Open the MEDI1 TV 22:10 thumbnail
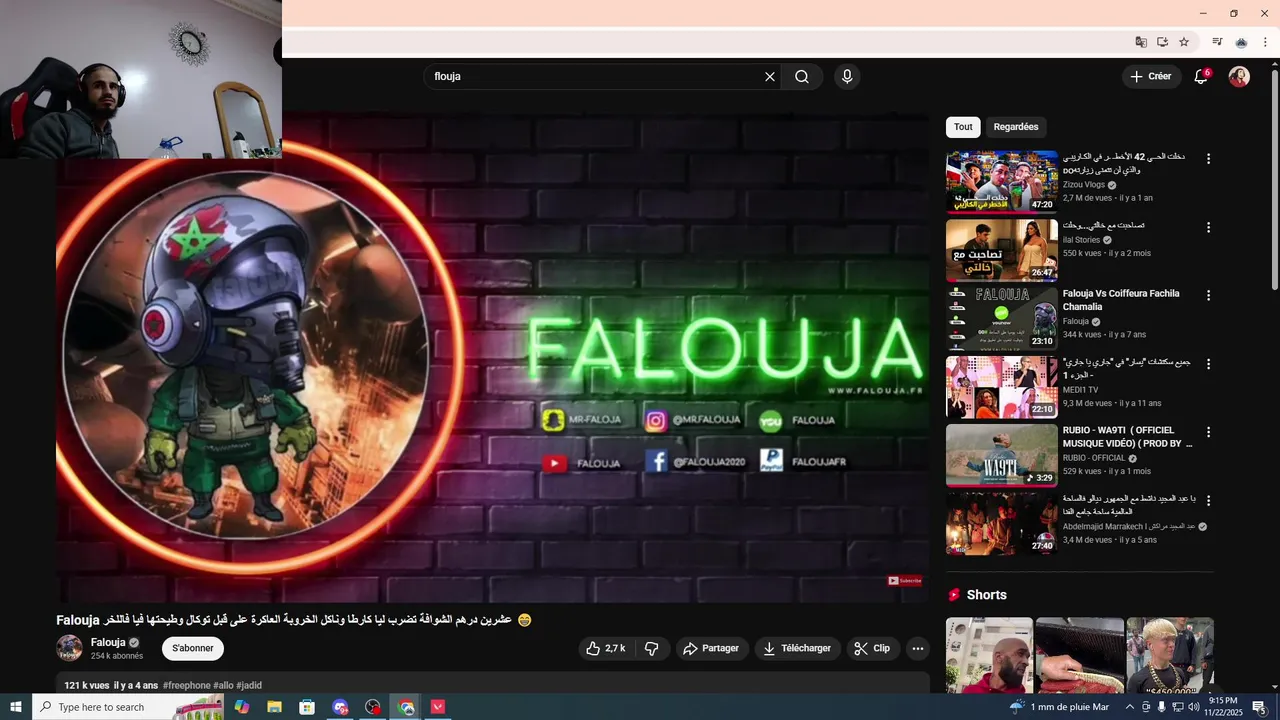Viewport: 1280px width, 720px height. (x=1002, y=387)
